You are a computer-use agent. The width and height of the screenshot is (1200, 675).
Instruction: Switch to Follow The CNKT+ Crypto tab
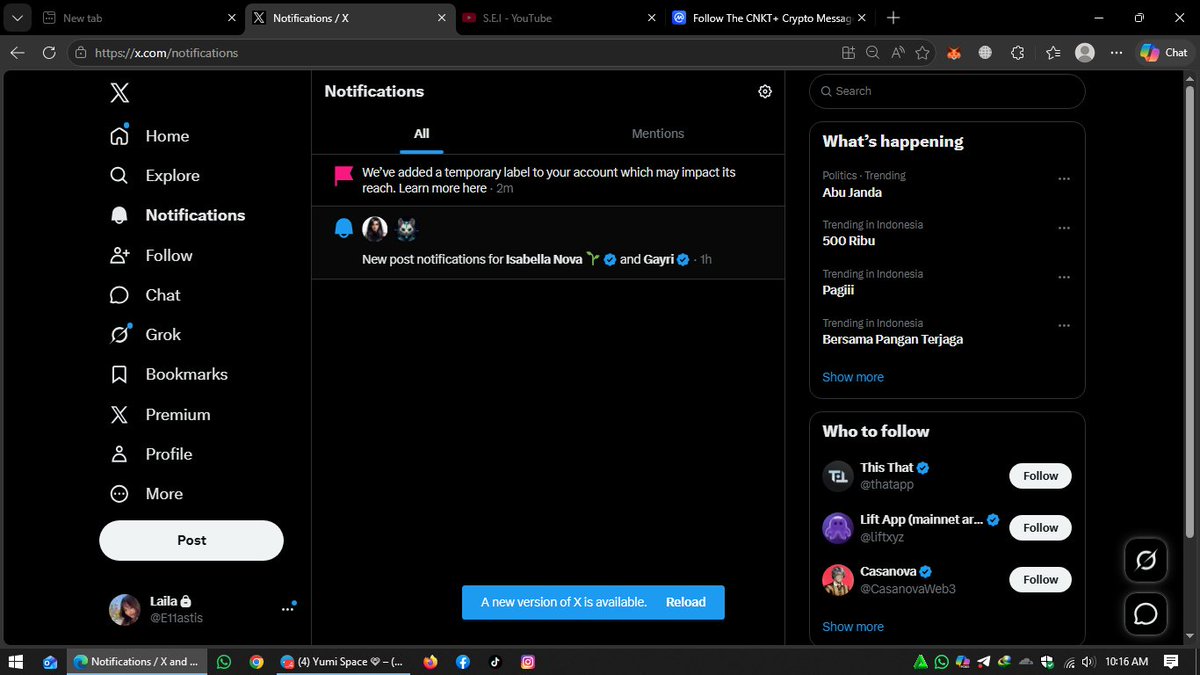768,18
